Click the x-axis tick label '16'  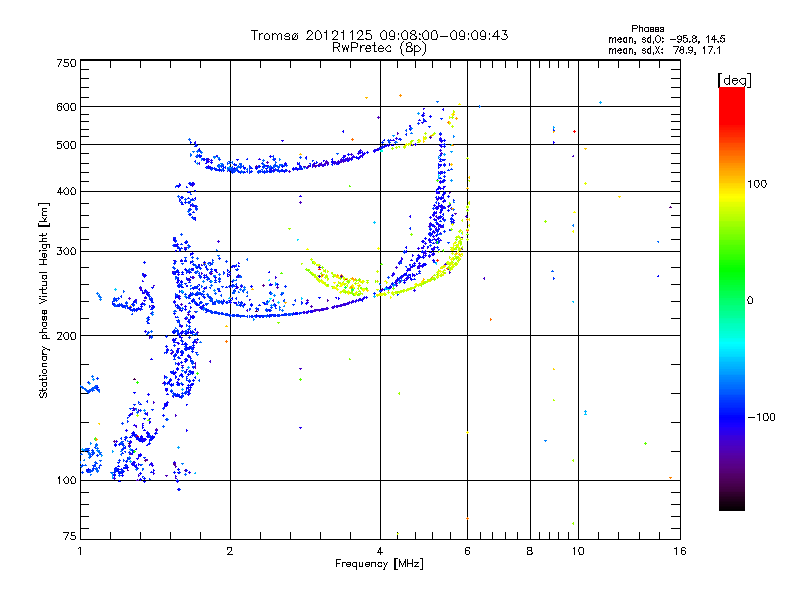(680, 551)
